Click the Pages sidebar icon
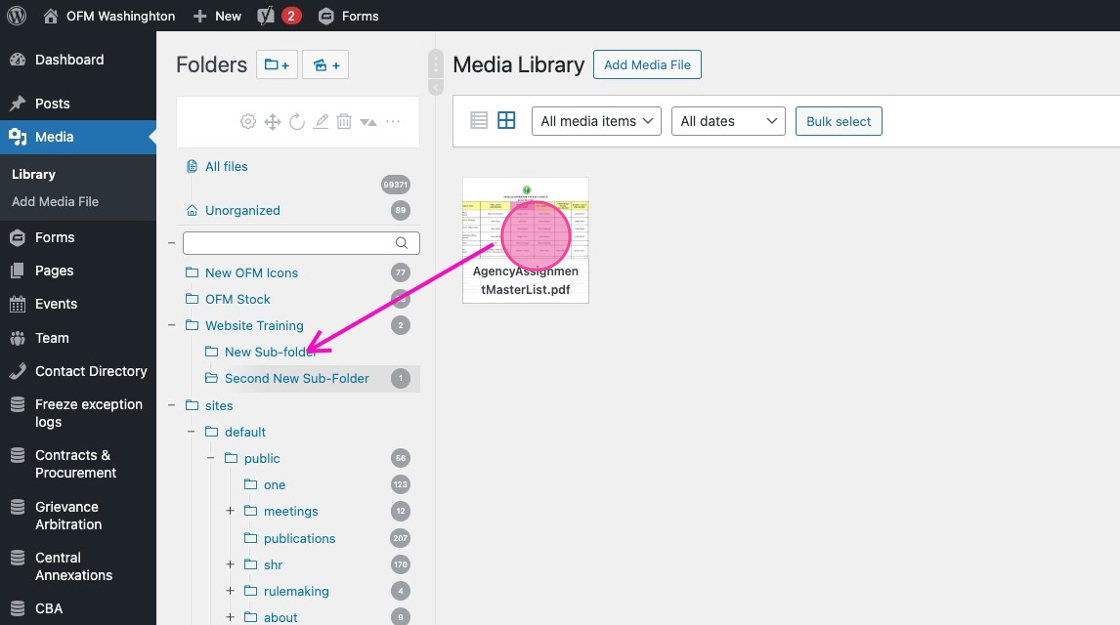 (18, 271)
